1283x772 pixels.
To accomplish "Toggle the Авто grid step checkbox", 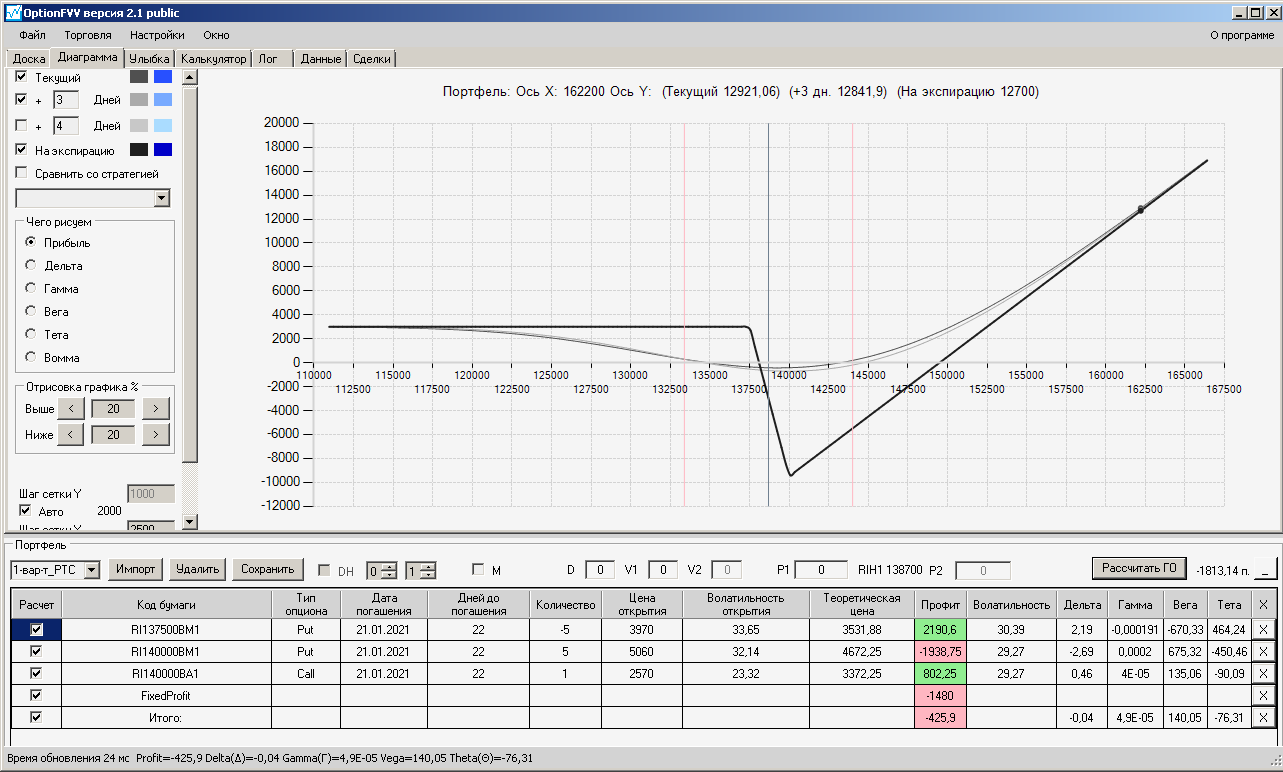I will [26, 511].
